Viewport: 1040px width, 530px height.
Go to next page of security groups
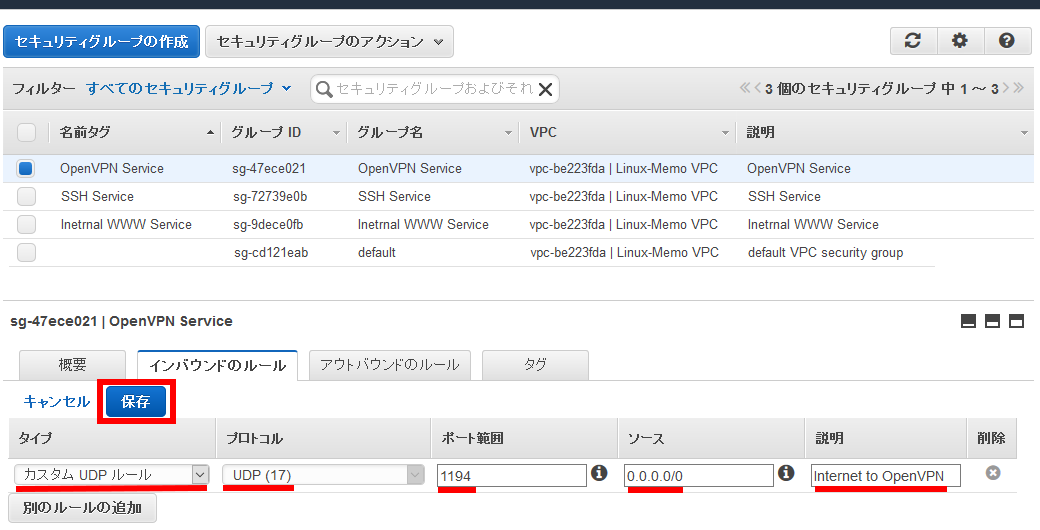pos(1006,88)
